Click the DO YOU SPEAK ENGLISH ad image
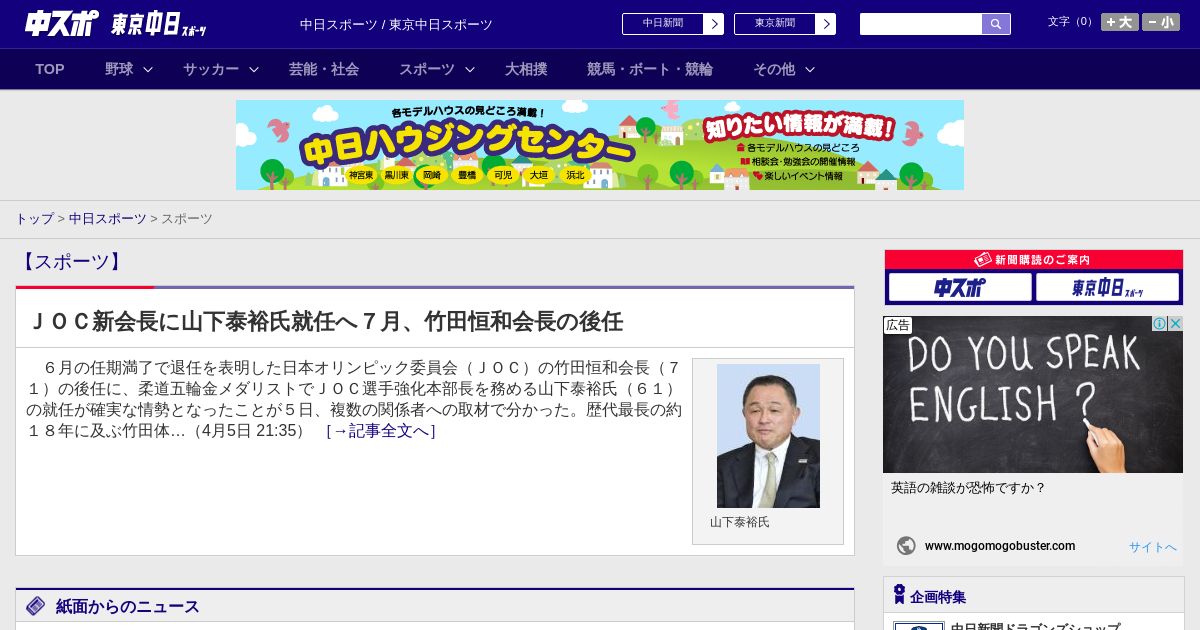The height and width of the screenshot is (630, 1200). [1033, 395]
